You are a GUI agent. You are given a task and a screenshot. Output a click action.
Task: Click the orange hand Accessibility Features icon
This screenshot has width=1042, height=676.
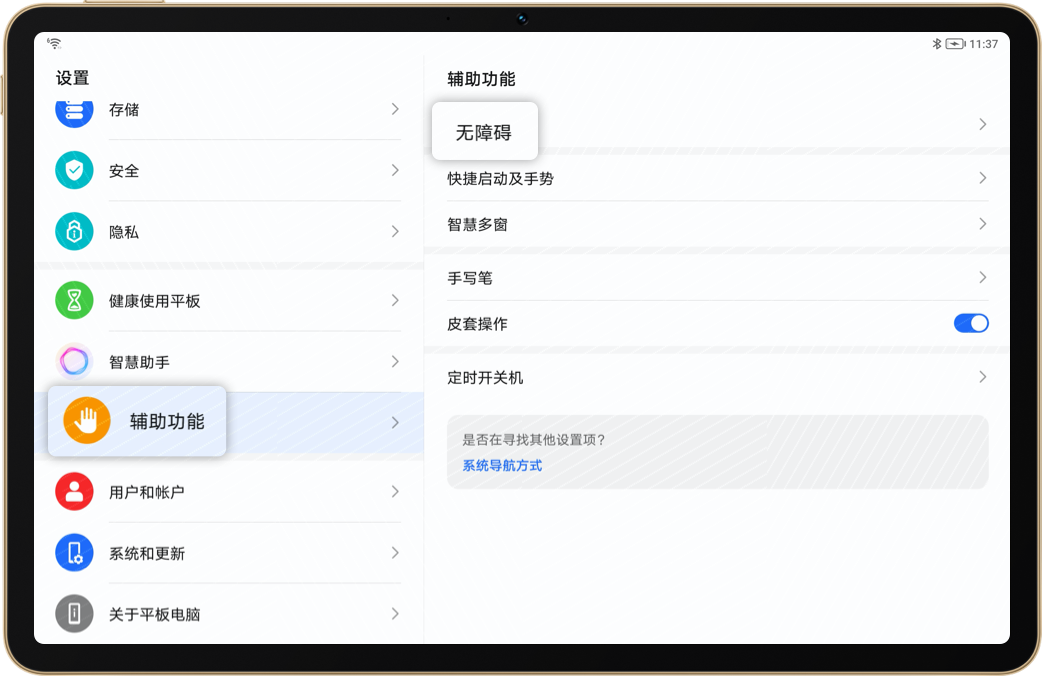(86, 420)
